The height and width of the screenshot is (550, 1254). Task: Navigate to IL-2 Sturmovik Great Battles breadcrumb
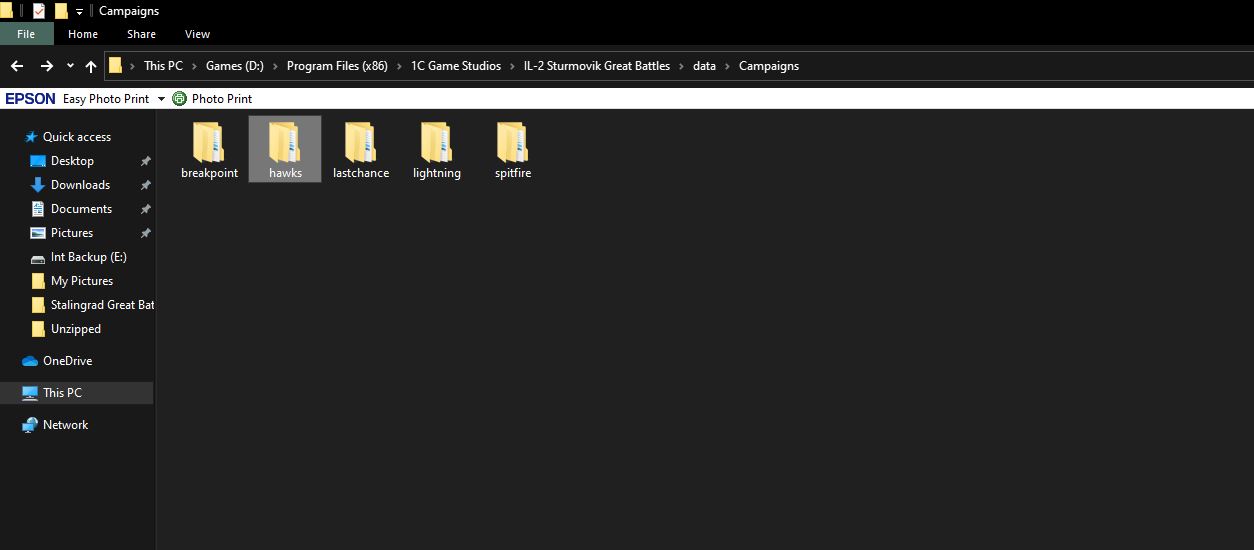click(x=597, y=66)
